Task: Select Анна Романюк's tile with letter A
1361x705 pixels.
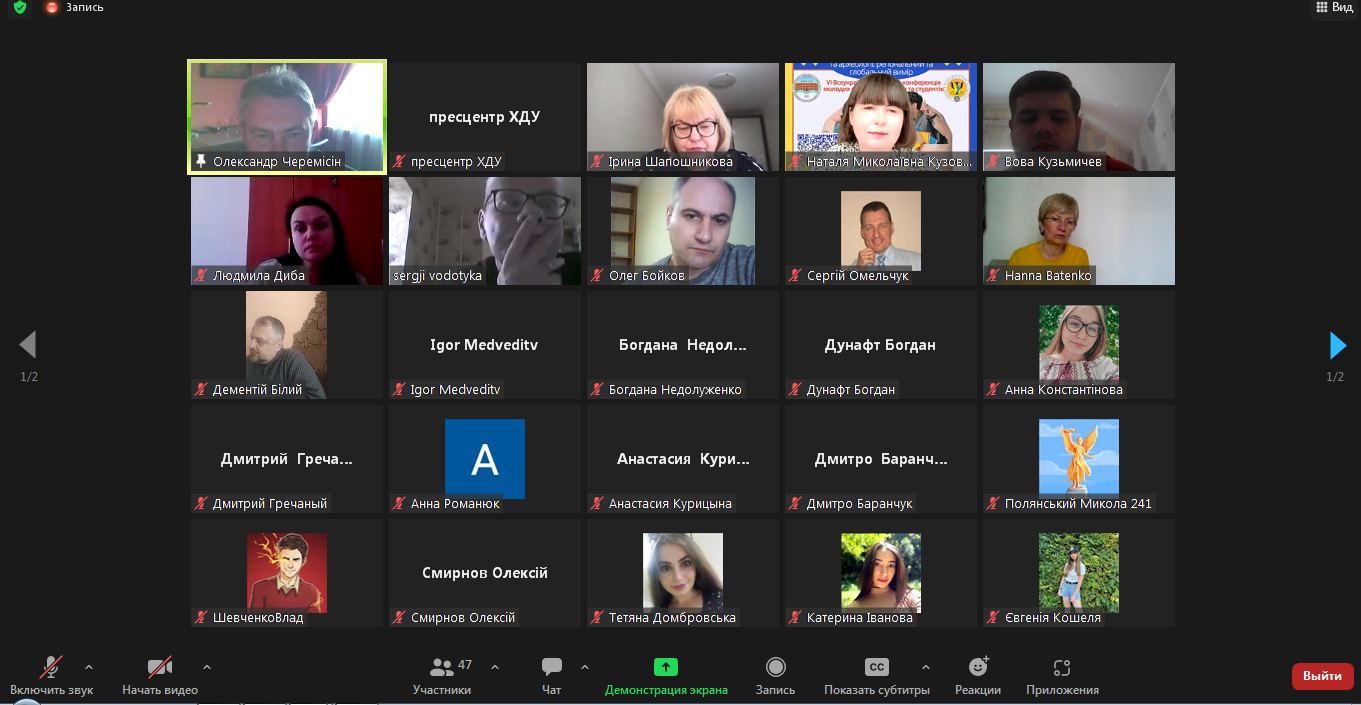Action: click(485, 459)
